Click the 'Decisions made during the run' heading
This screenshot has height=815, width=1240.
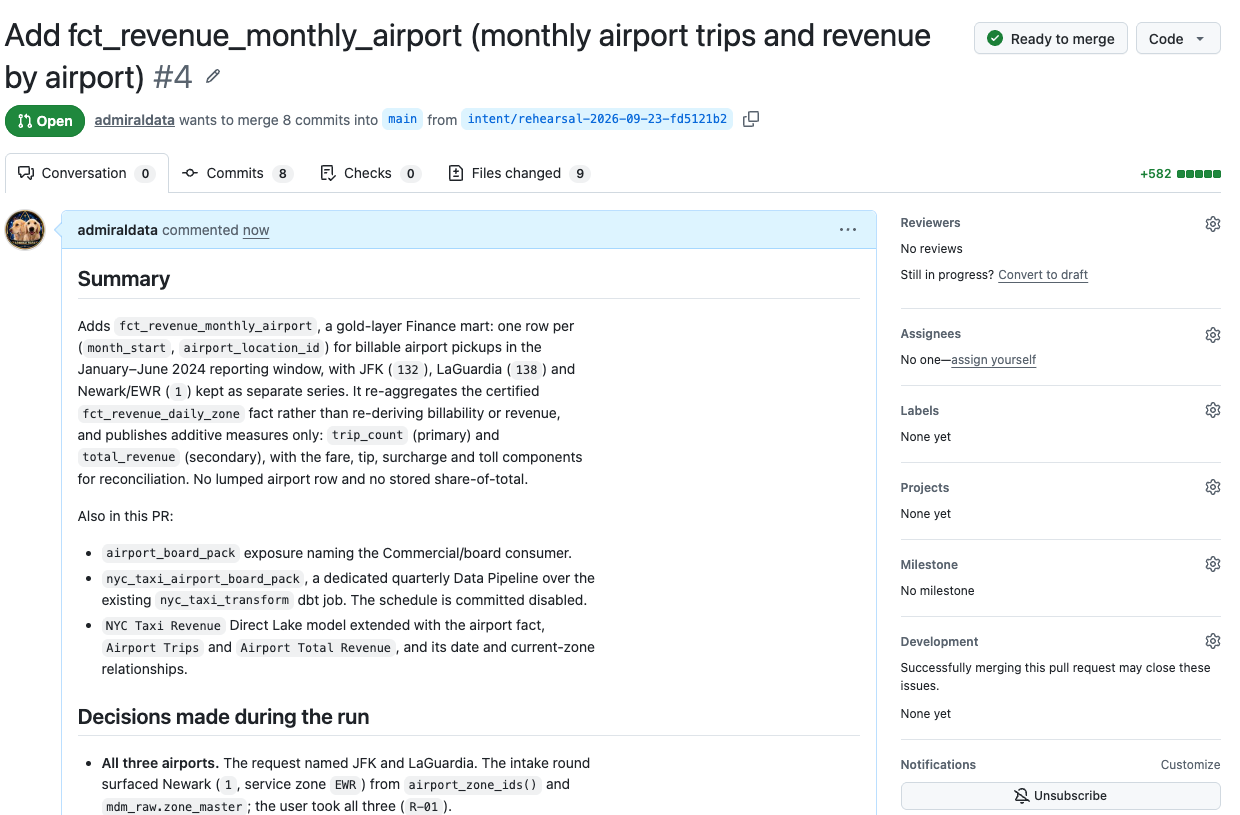(224, 717)
